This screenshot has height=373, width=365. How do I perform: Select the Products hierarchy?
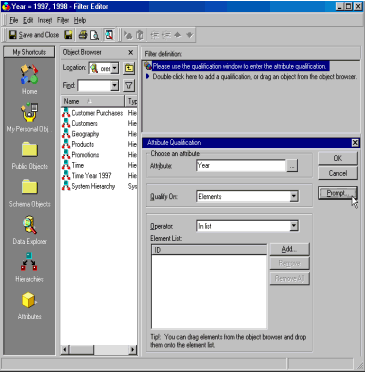pyautogui.click(x=78, y=144)
